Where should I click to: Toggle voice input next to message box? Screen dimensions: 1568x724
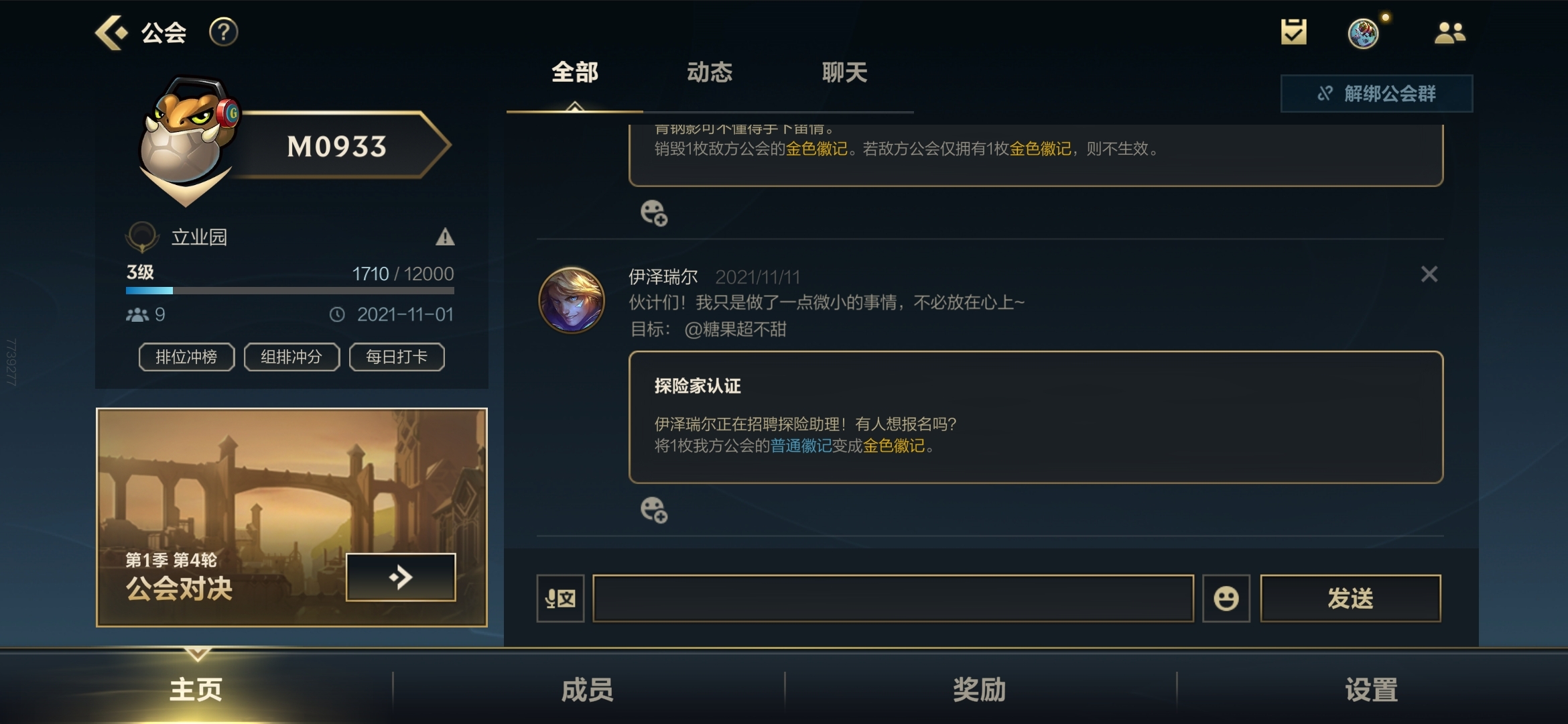(560, 598)
